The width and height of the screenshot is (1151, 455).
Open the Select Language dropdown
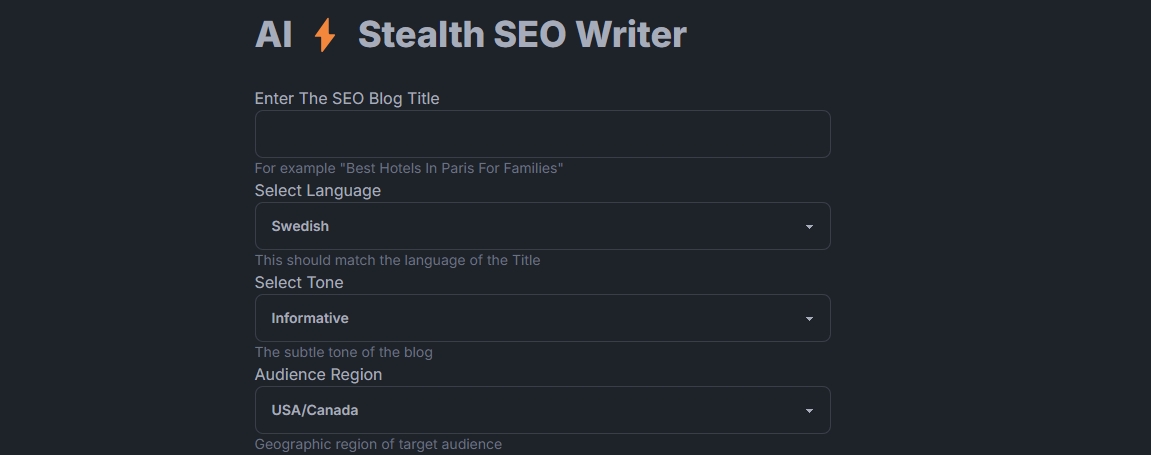coord(542,226)
